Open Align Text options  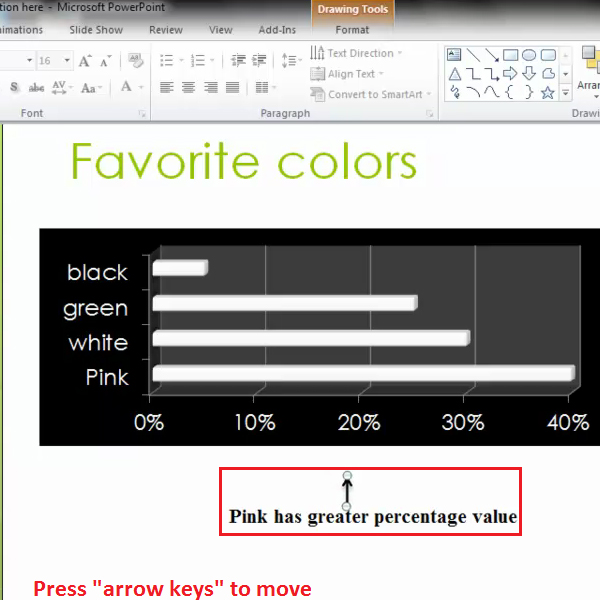tap(347, 73)
